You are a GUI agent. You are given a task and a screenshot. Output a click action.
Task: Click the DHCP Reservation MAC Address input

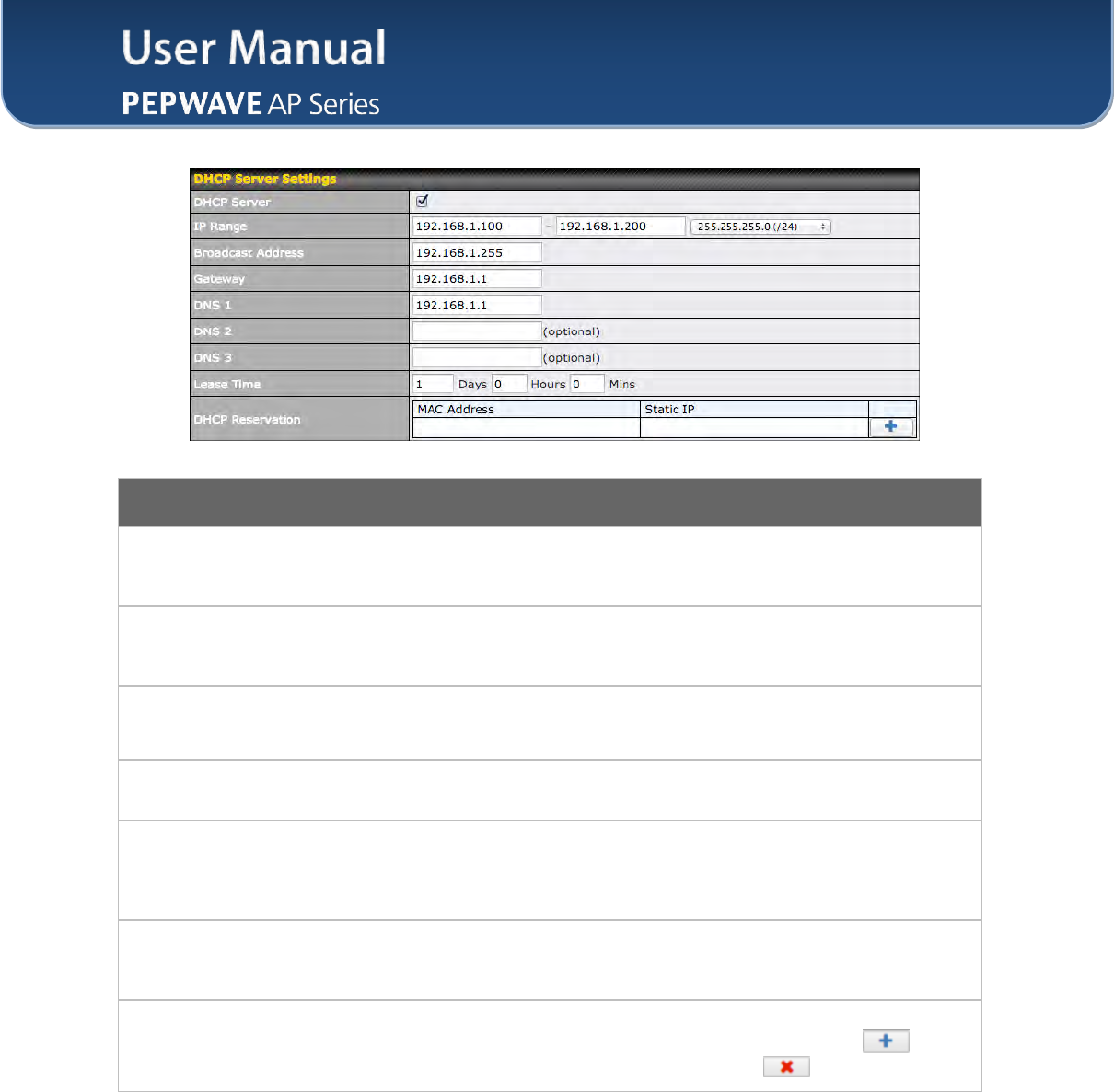point(526,427)
